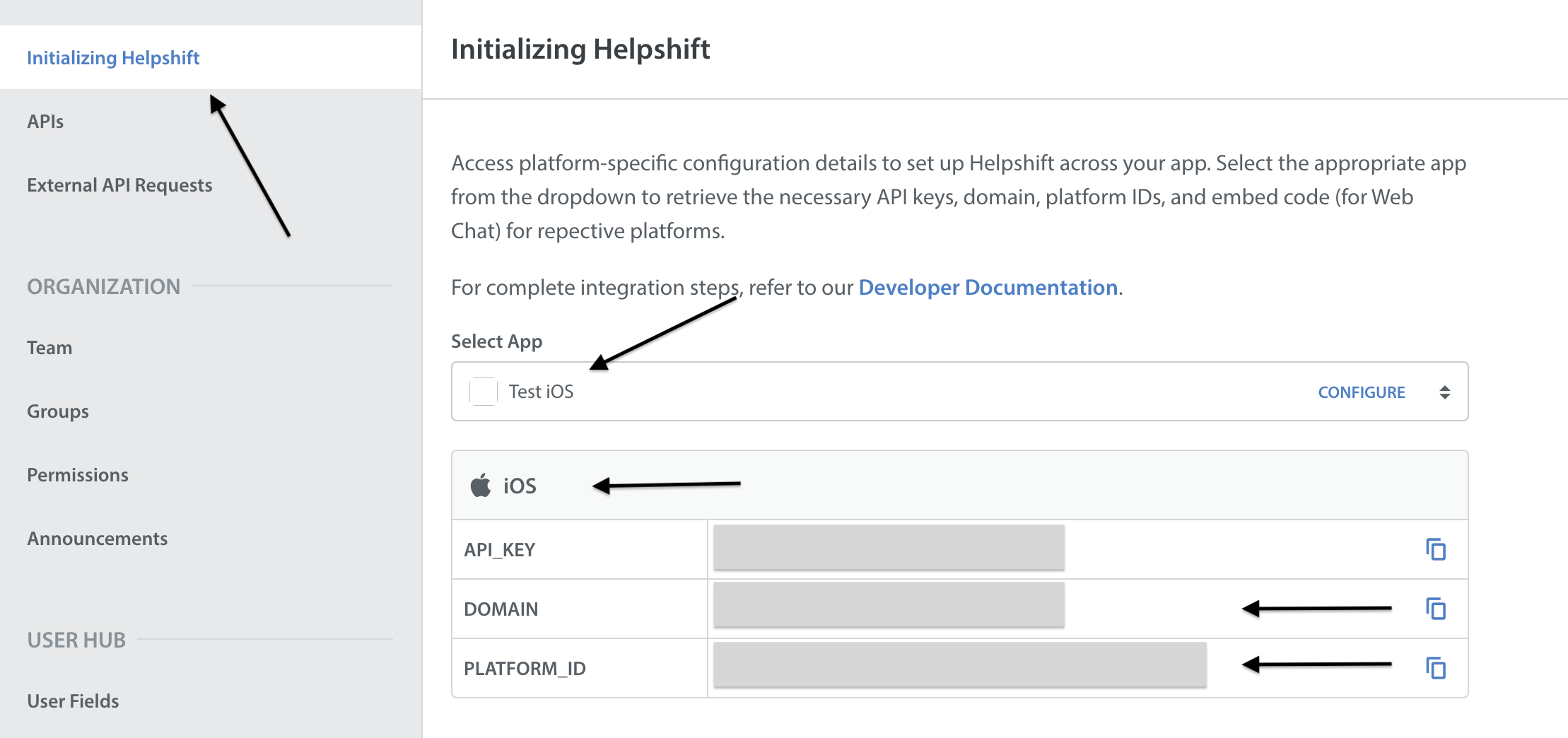Click the Test iOS app name

[541, 392]
